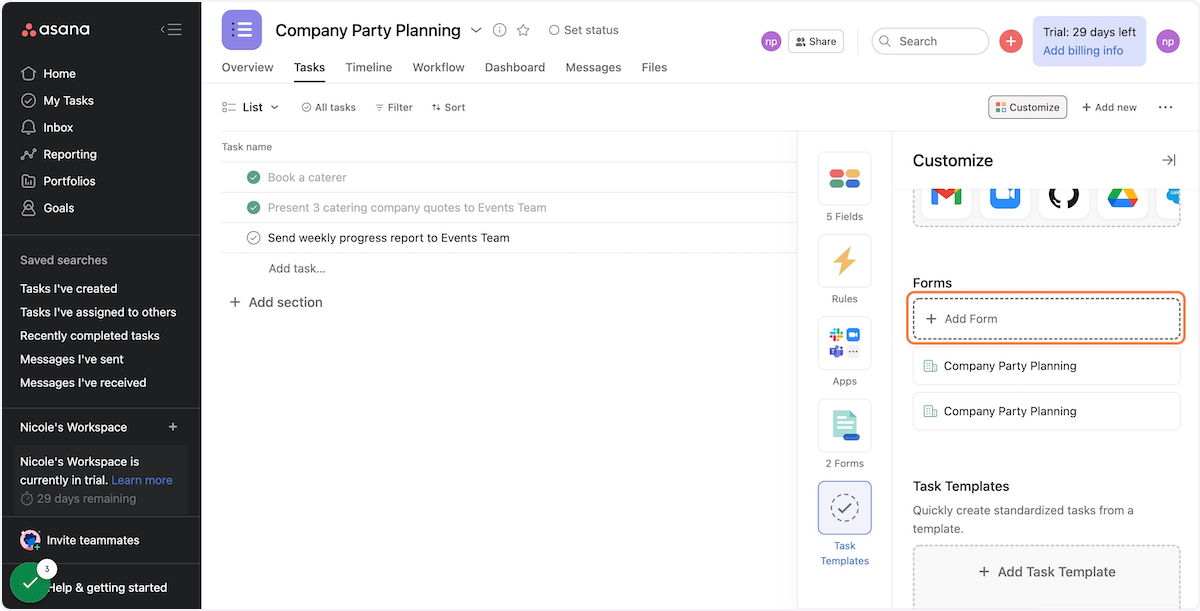Open Recently completed tasks search
The image size is (1200, 611).
coord(90,336)
